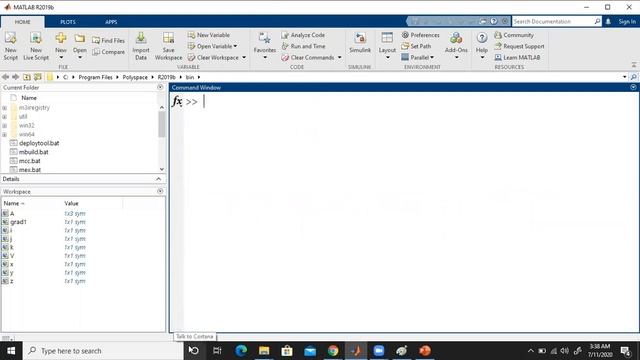Viewport: 640px width, 360px height.
Task: Switch to the PLOTS tab
Action: point(68,22)
